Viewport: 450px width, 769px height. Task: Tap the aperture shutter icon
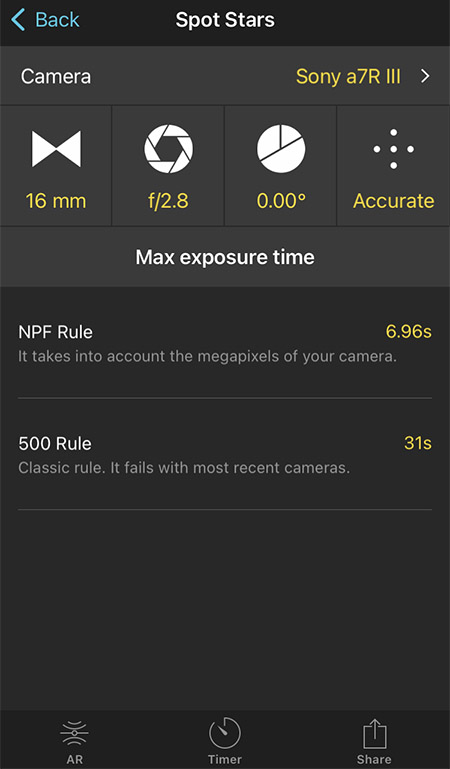pos(168,149)
